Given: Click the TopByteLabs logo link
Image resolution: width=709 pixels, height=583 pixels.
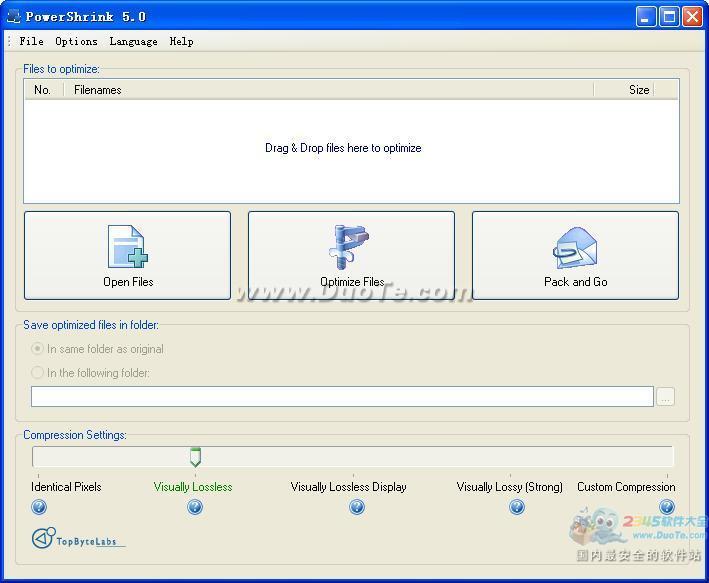Looking at the screenshot, I should (78, 538).
